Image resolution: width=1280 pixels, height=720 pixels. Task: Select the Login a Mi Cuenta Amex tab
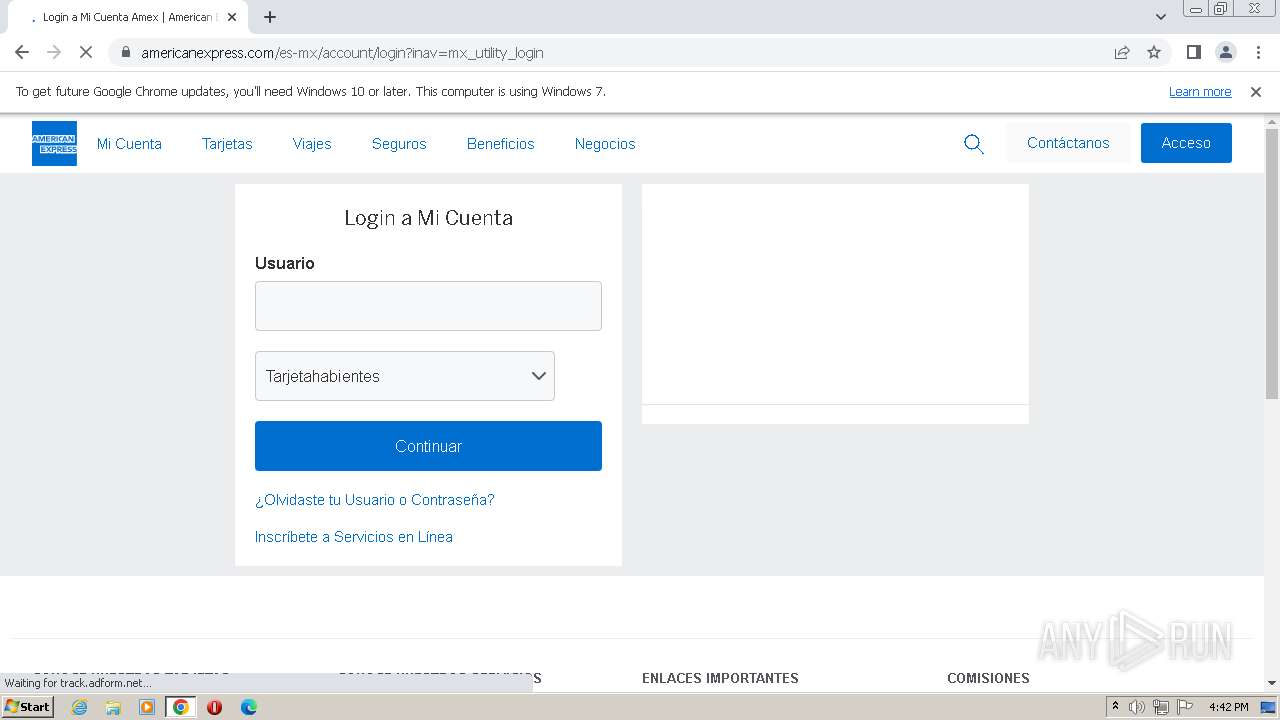pyautogui.click(x=128, y=17)
